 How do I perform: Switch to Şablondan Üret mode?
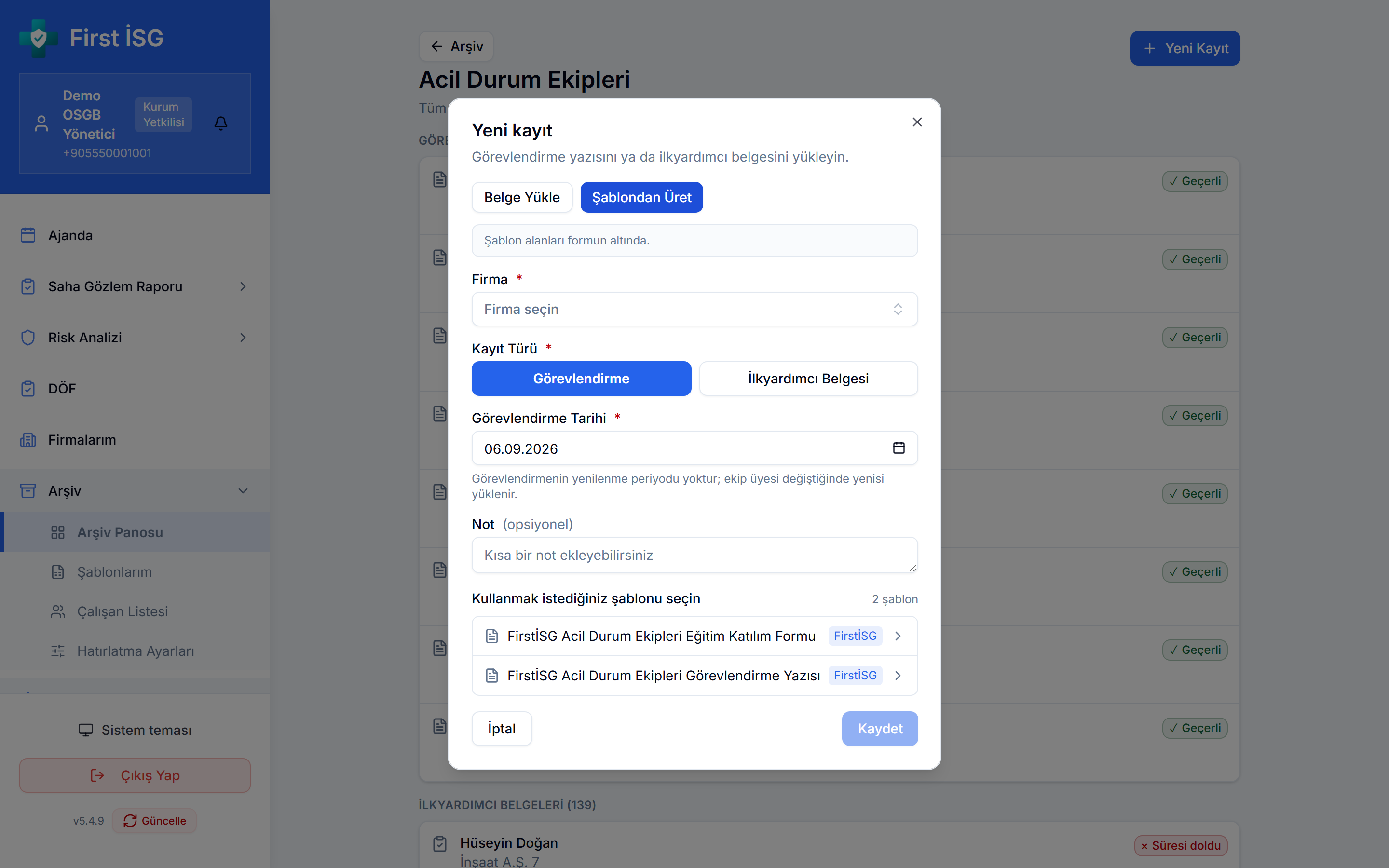point(642,197)
